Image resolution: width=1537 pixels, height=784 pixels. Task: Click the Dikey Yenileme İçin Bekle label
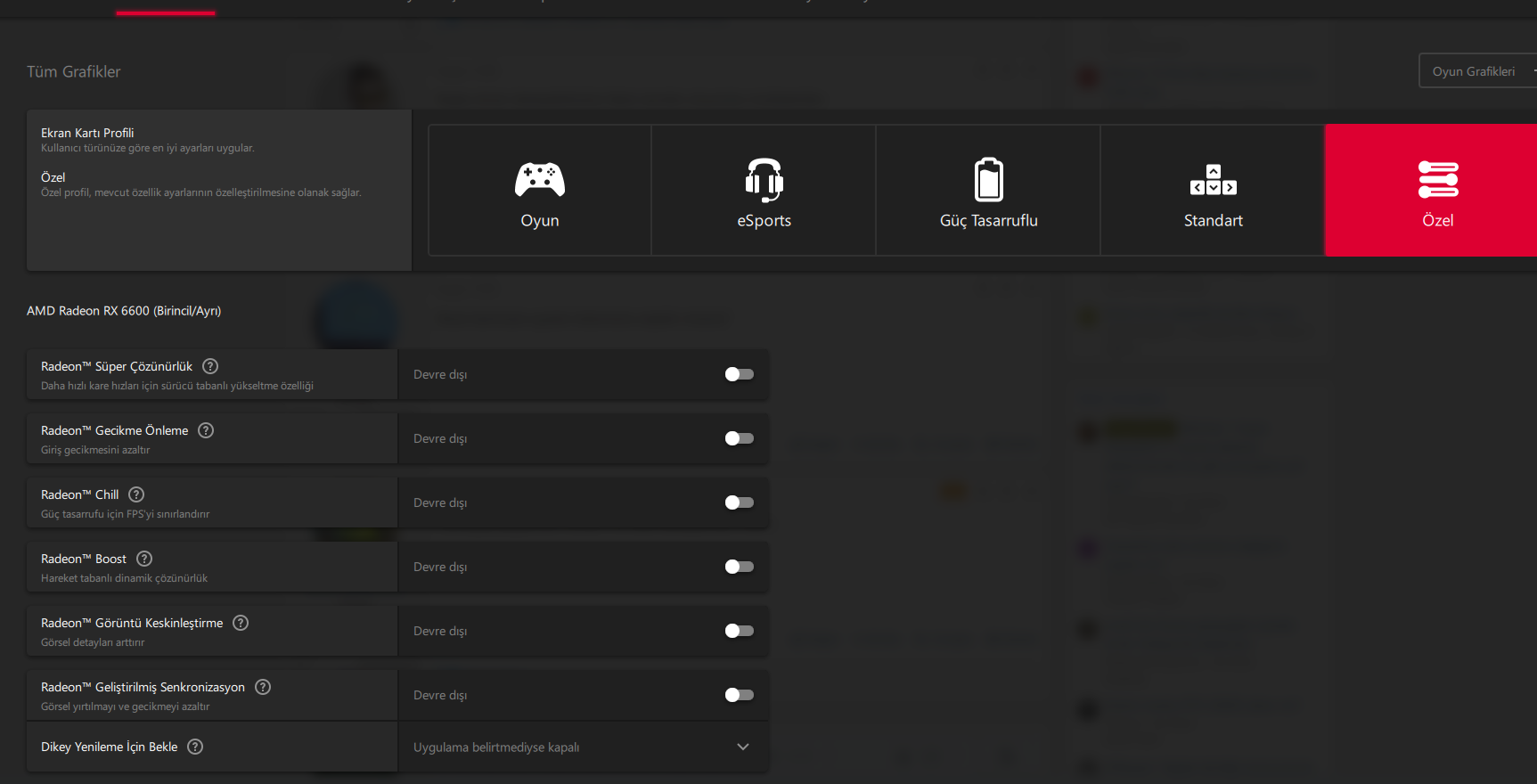110,747
